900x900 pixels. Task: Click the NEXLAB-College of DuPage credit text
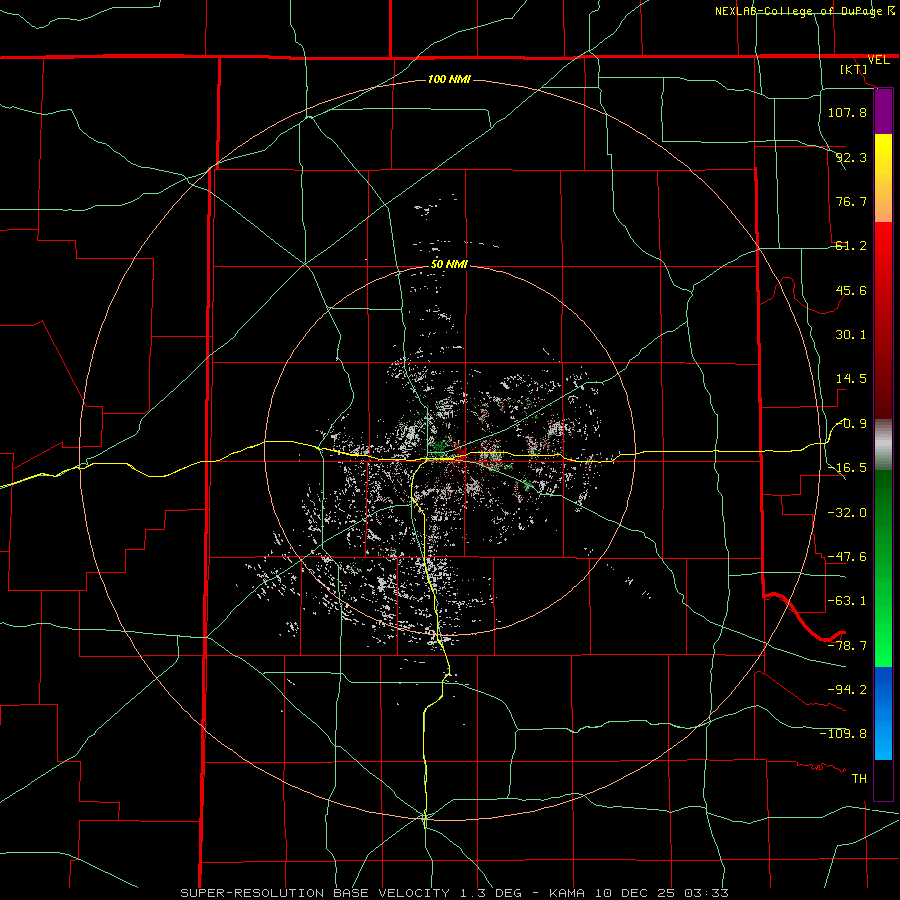804,11
